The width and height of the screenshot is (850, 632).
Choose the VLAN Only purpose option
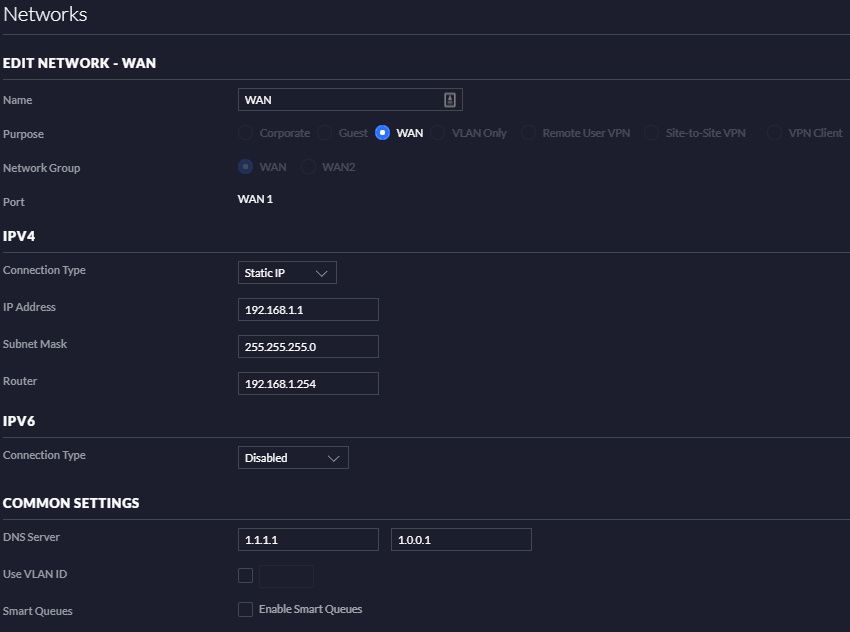click(438, 133)
